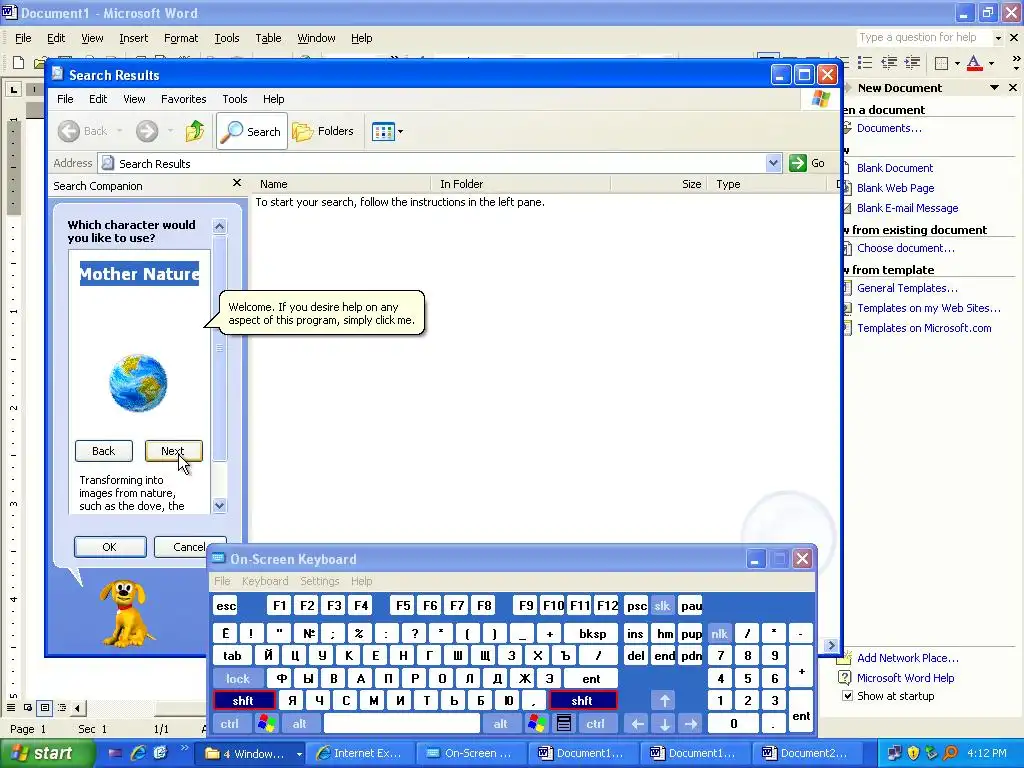Switch Word to Outline view icon
Image resolution: width=1024 pixels, height=768 pixels.
pyautogui.click(x=61, y=707)
